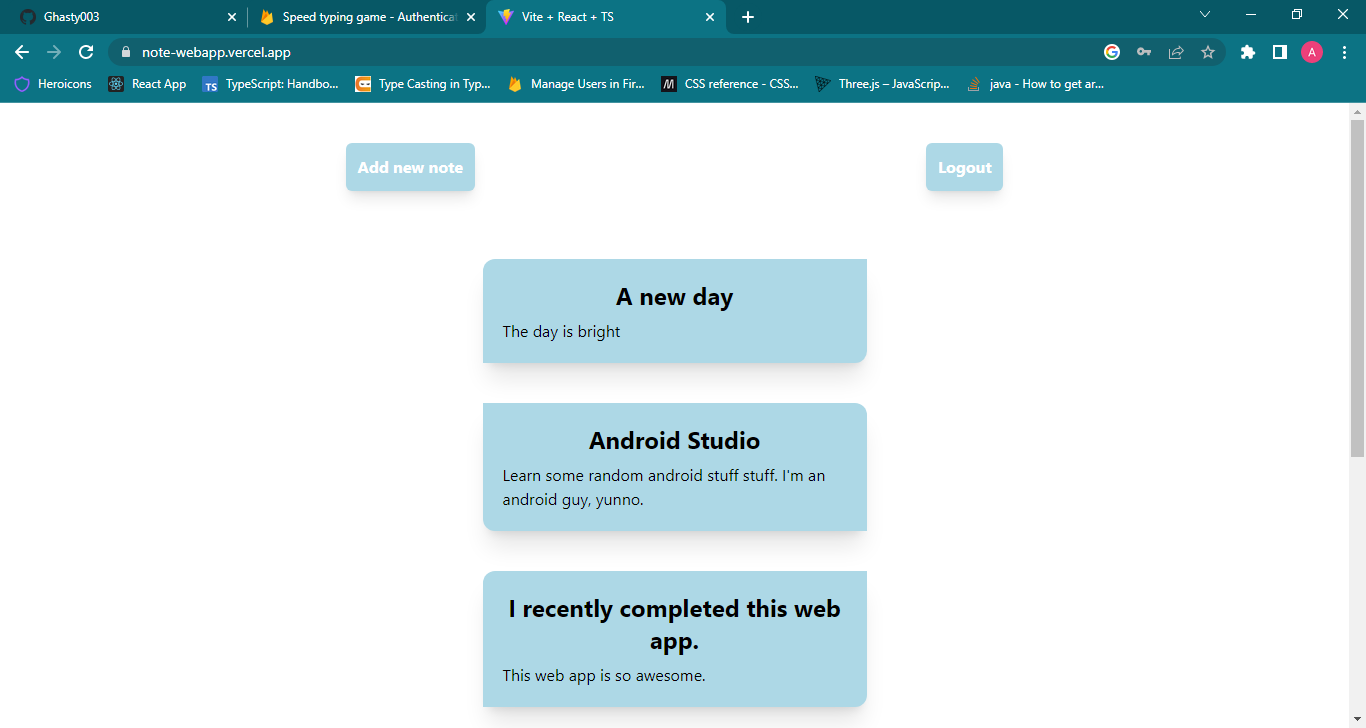Open the saved passwords key icon
The height and width of the screenshot is (728, 1366).
point(1144,52)
